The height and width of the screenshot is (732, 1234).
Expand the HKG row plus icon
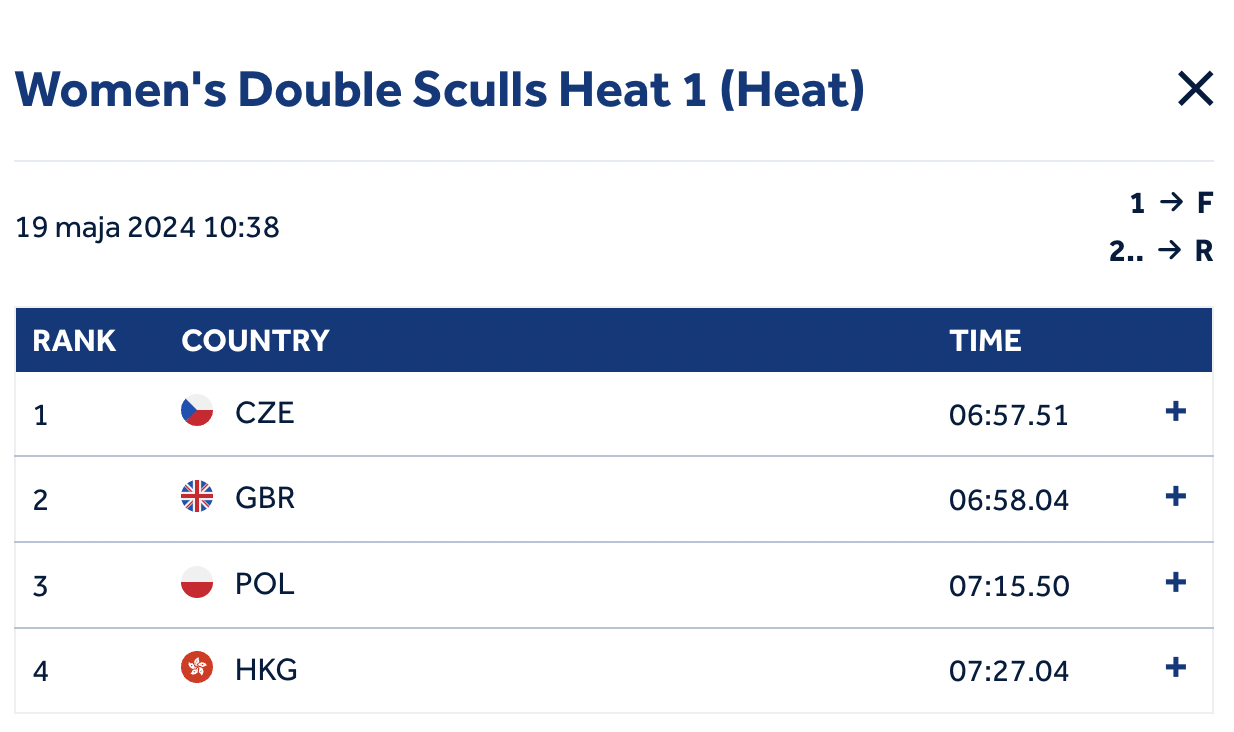pos(1176,668)
